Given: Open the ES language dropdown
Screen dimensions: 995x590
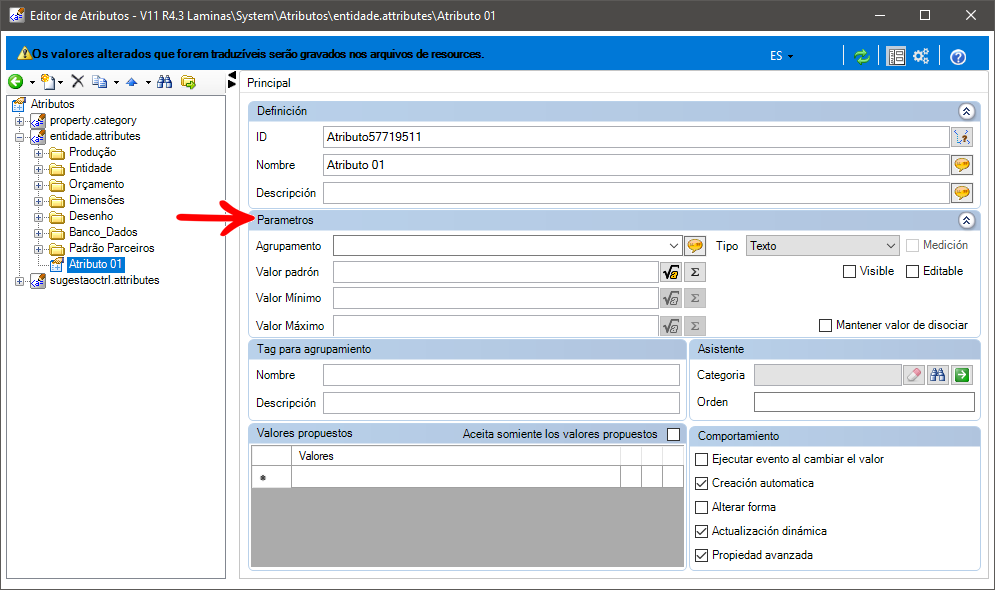Looking at the screenshot, I should point(782,56).
